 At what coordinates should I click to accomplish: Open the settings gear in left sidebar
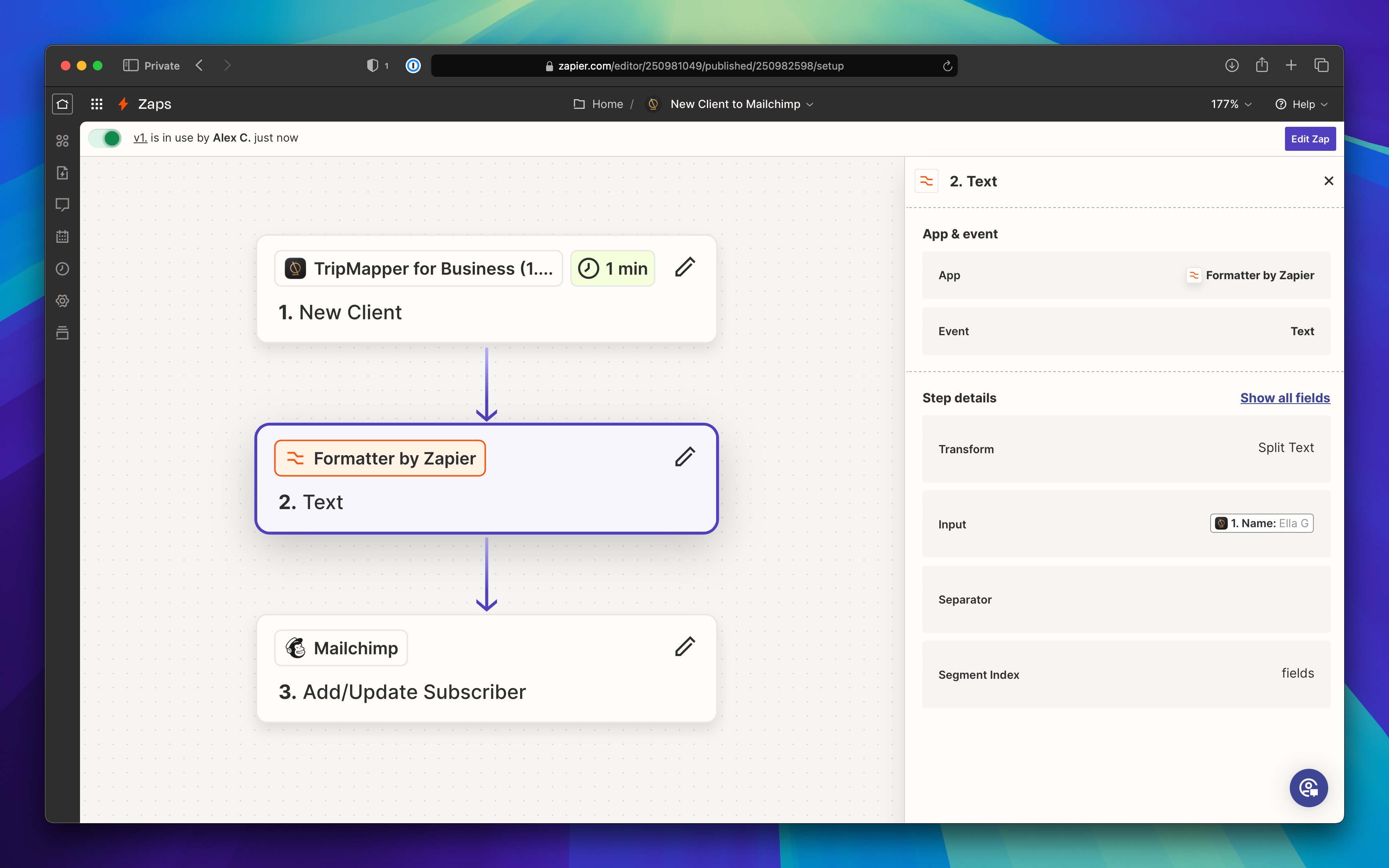click(x=62, y=301)
